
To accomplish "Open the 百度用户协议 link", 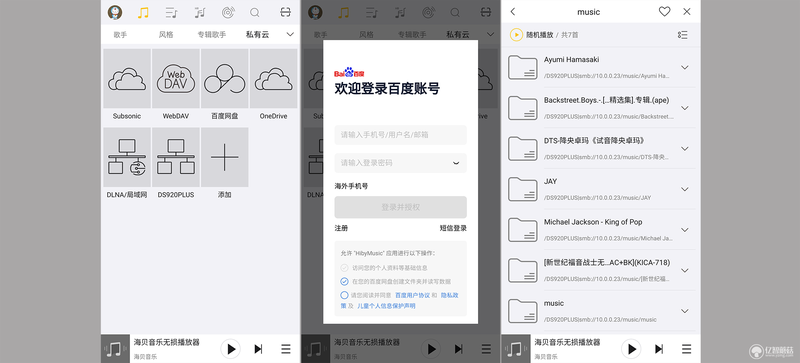I will pos(412,295).
